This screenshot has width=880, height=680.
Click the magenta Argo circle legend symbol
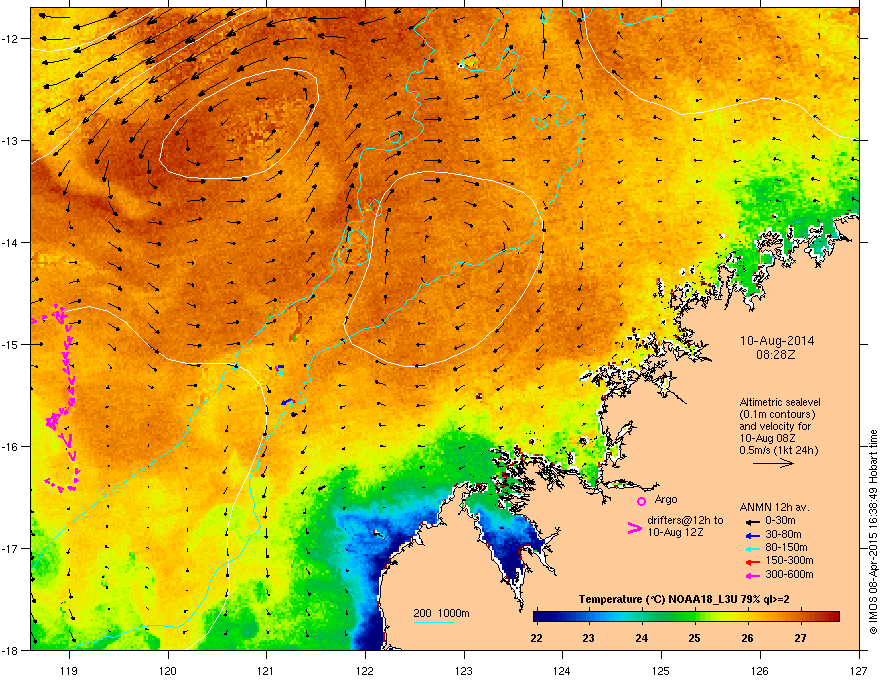click(x=641, y=501)
